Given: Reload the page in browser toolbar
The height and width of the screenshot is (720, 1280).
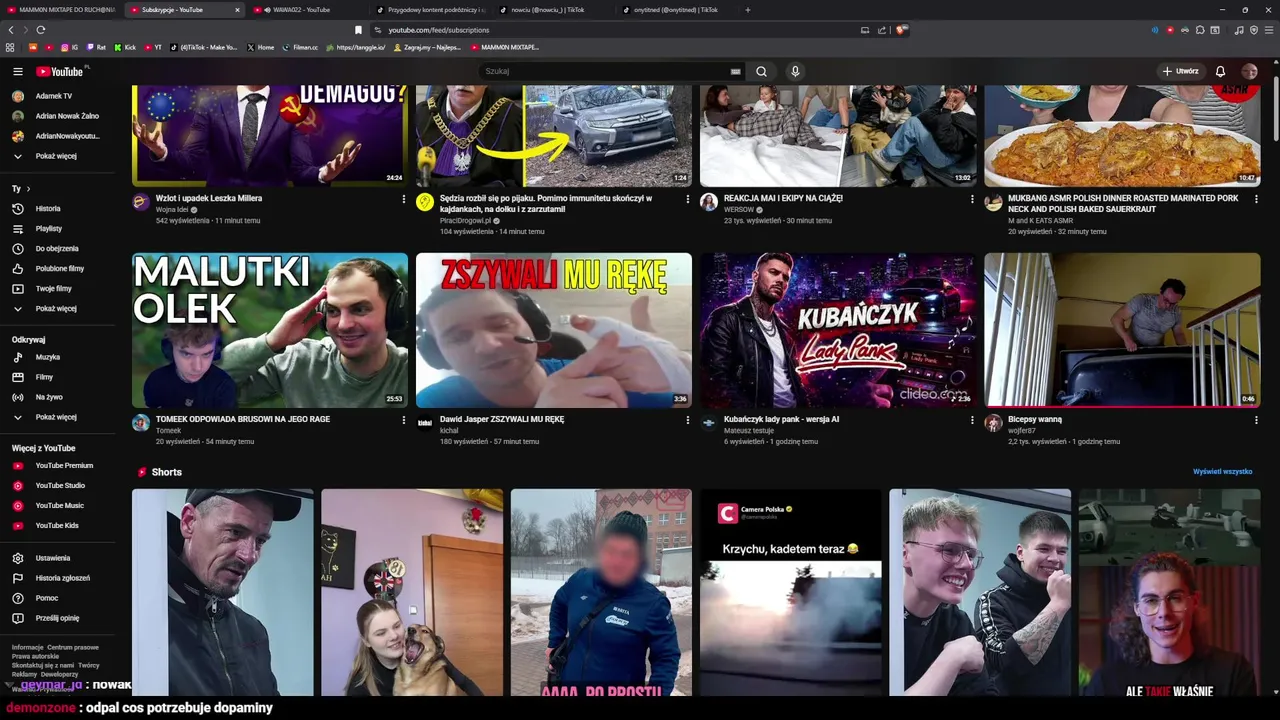Looking at the screenshot, I should 41,30.
